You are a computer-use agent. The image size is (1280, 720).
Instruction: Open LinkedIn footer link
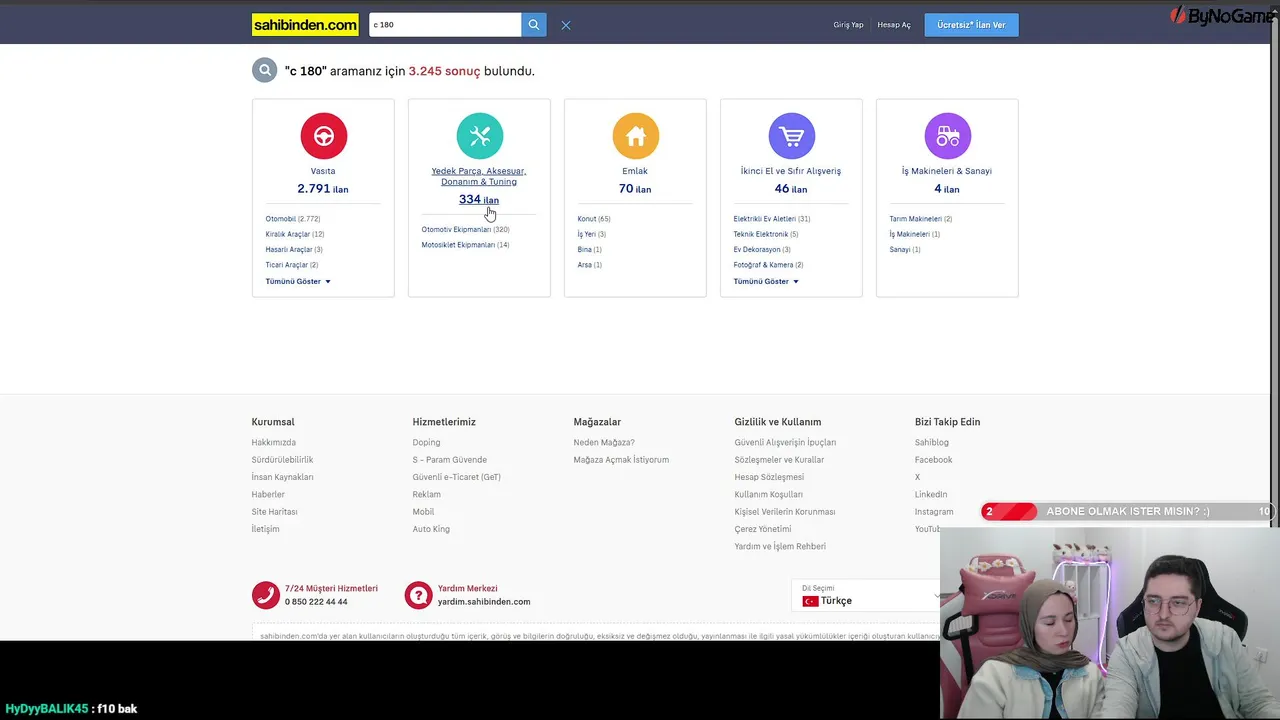[931, 494]
